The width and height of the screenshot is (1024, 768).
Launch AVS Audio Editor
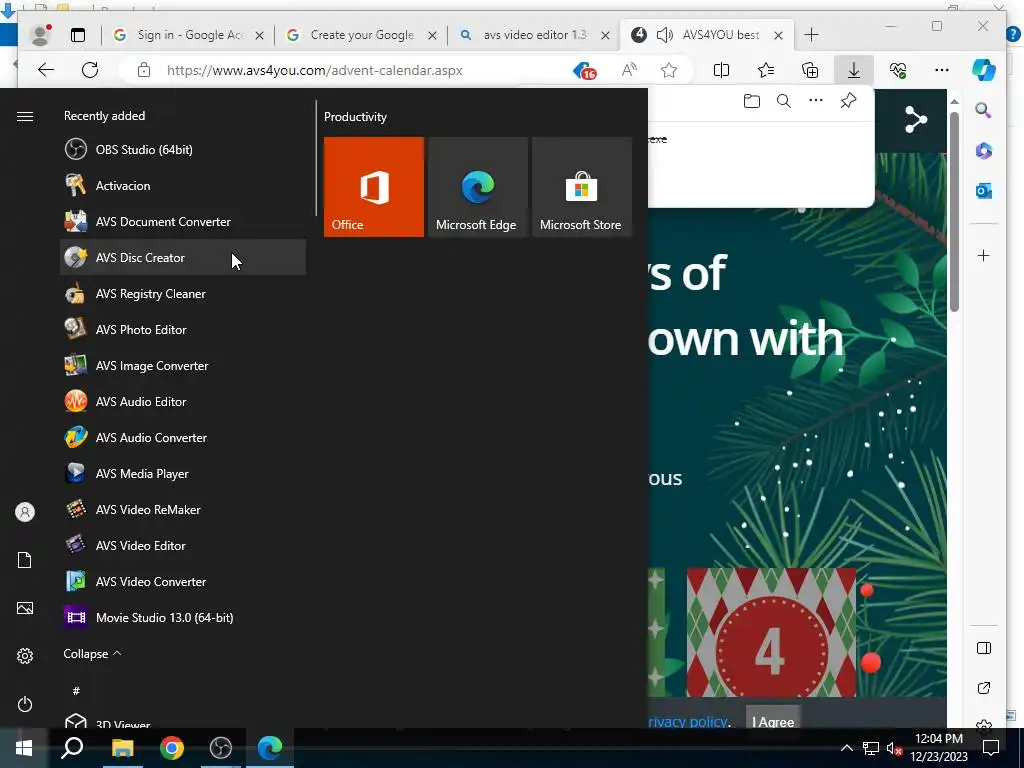point(183,401)
